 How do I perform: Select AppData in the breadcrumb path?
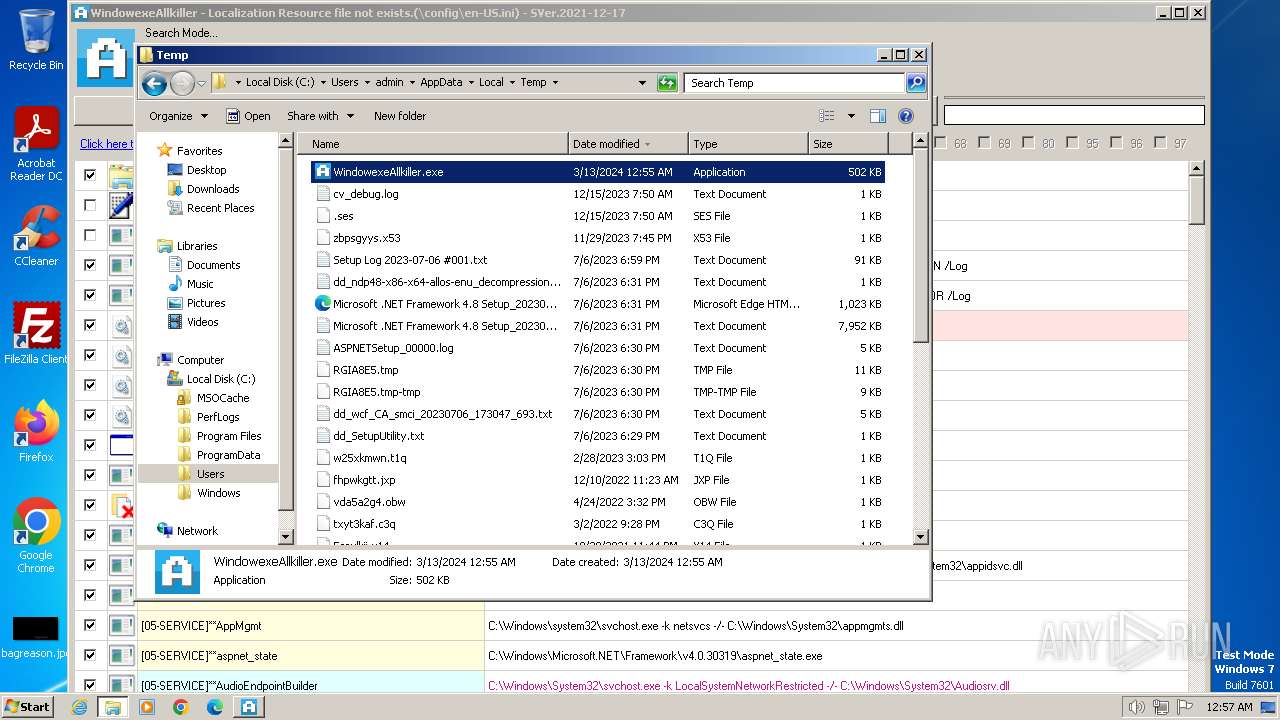coord(441,83)
